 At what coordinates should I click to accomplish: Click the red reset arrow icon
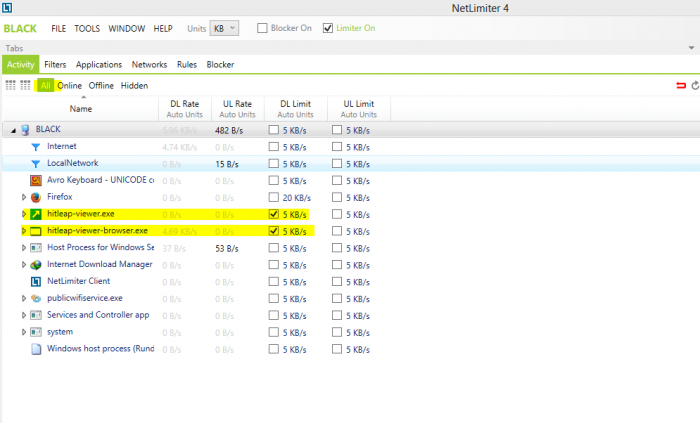point(681,85)
